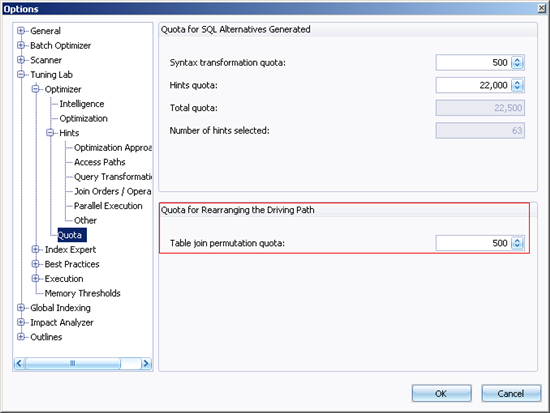Image resolution: width=550 pixels, height=413 pixels.
Task: Expand the Global Indexing node
Action: coord(21,308)
